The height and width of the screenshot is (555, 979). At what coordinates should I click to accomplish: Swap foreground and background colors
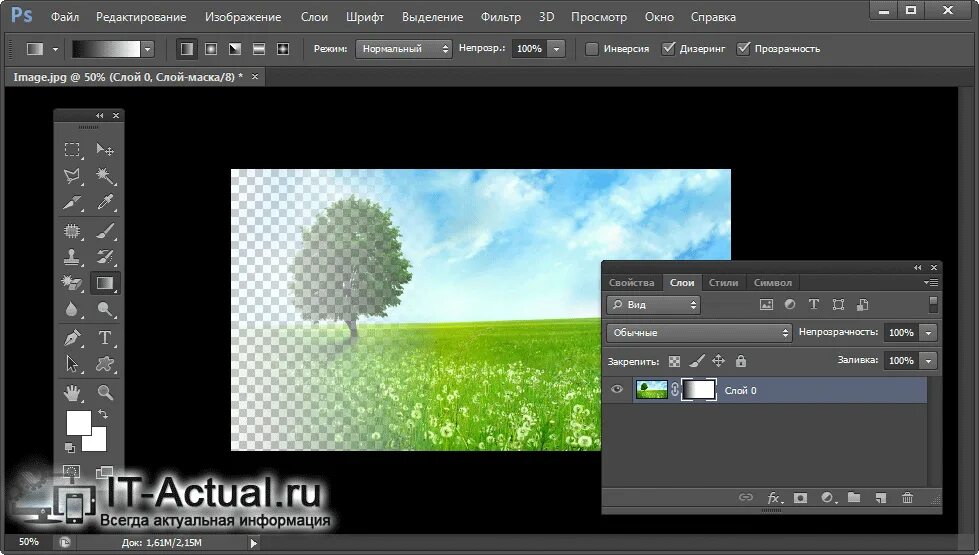[103, 415]
